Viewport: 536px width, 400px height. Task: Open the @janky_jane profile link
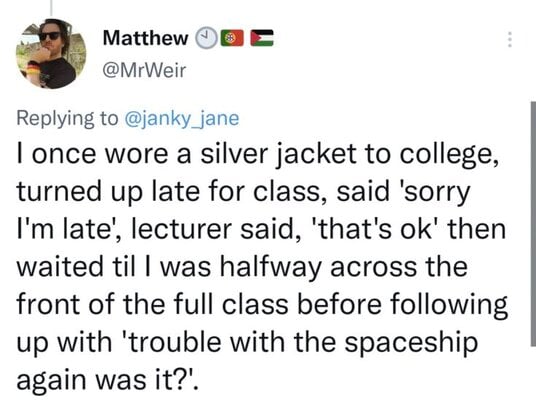(182, 119)
